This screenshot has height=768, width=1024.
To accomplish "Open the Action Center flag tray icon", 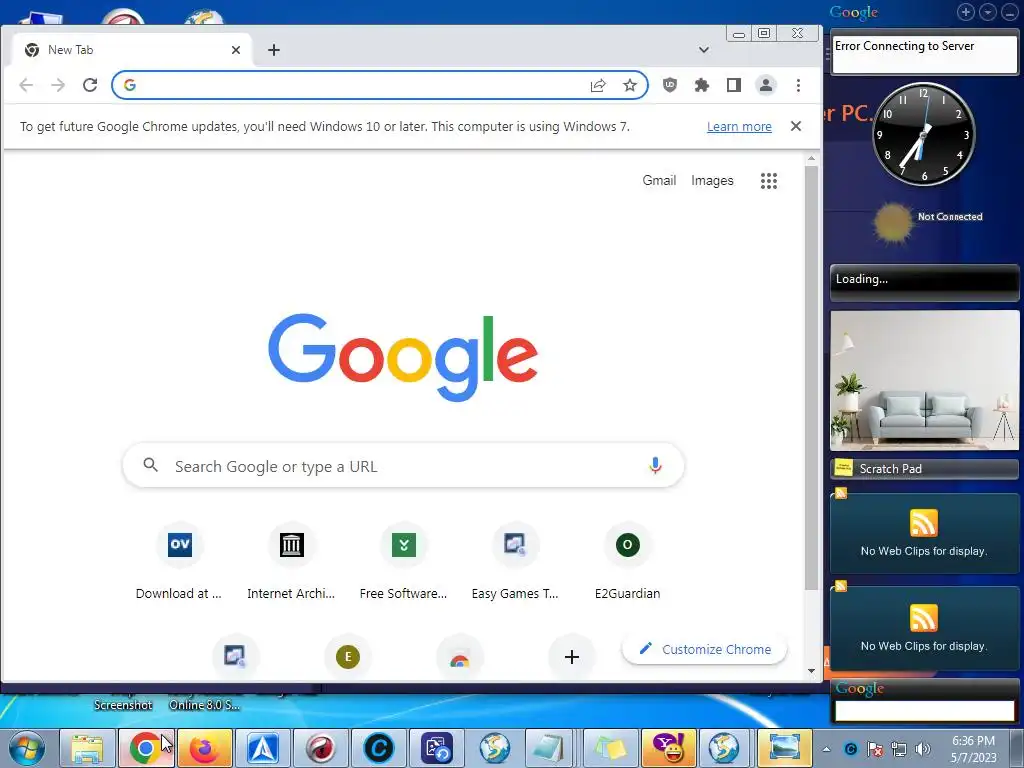I will tap(874, 749).
